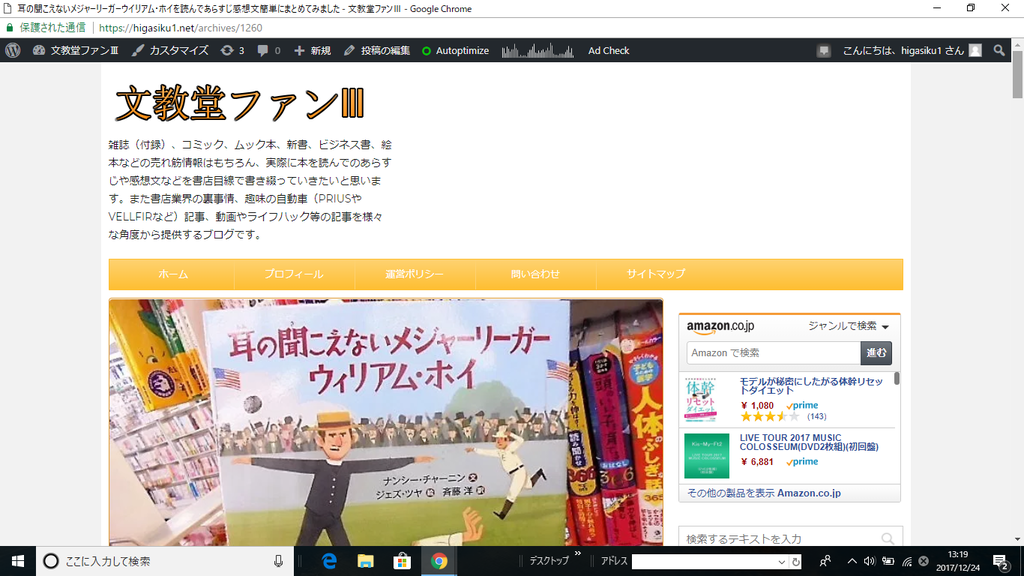Open モデルが秘密にしたがる体幹リセットダイエット link
1024x576 pixels.
[x=811, y=386]
